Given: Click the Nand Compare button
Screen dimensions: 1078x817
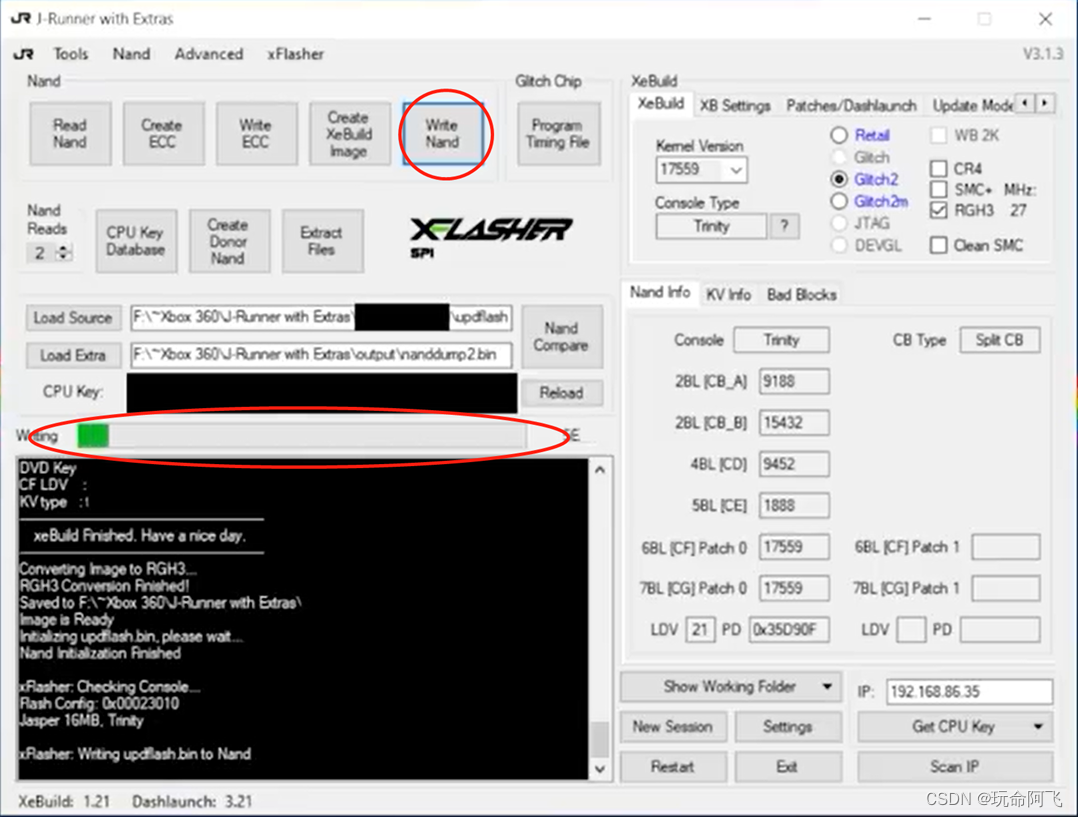Looking at the screenshot, I should point(562,336).
